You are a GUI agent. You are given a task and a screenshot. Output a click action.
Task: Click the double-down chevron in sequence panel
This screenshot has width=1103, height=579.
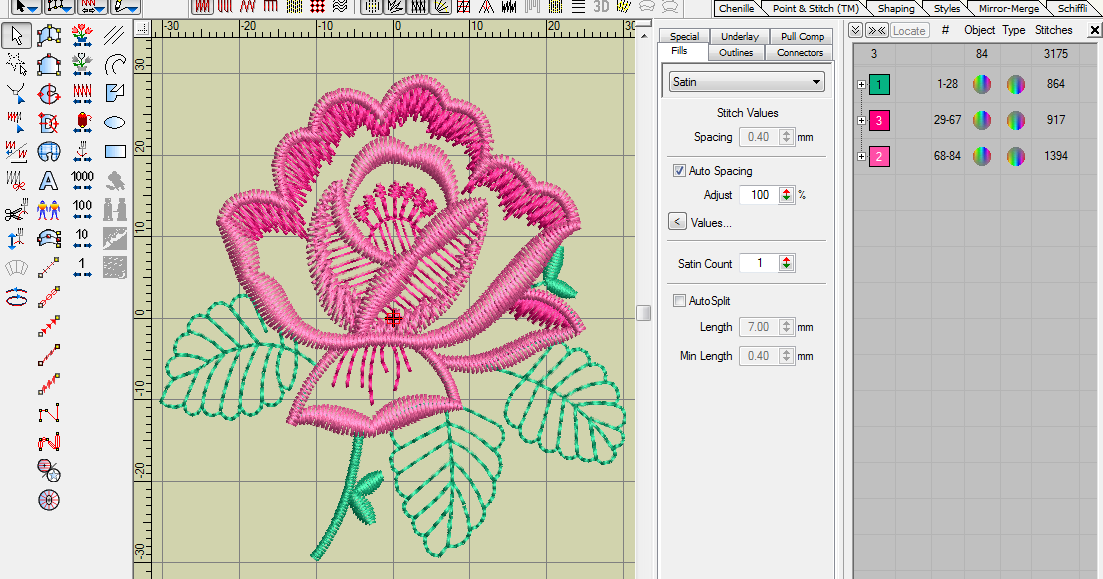tap(855, 30)
